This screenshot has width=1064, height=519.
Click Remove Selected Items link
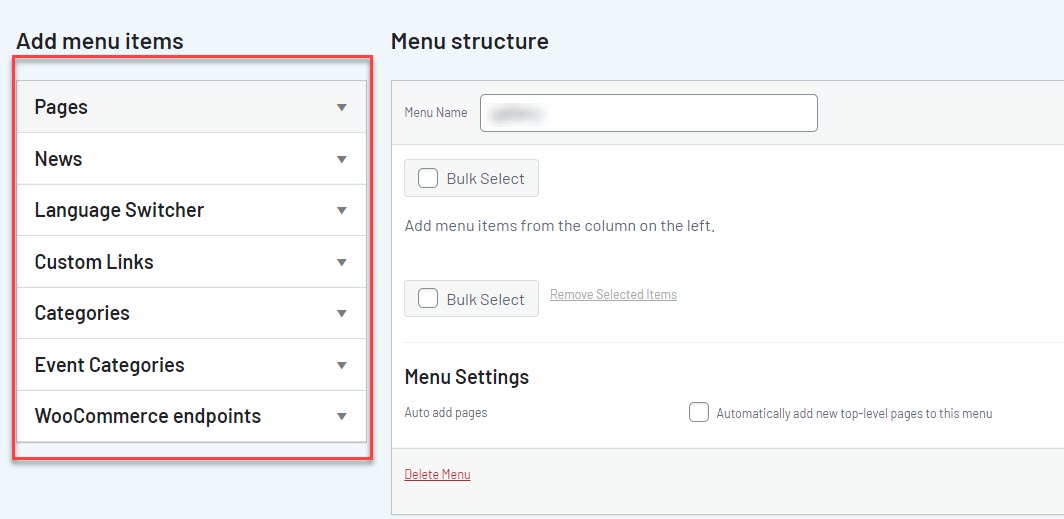[x=613, y=295]
